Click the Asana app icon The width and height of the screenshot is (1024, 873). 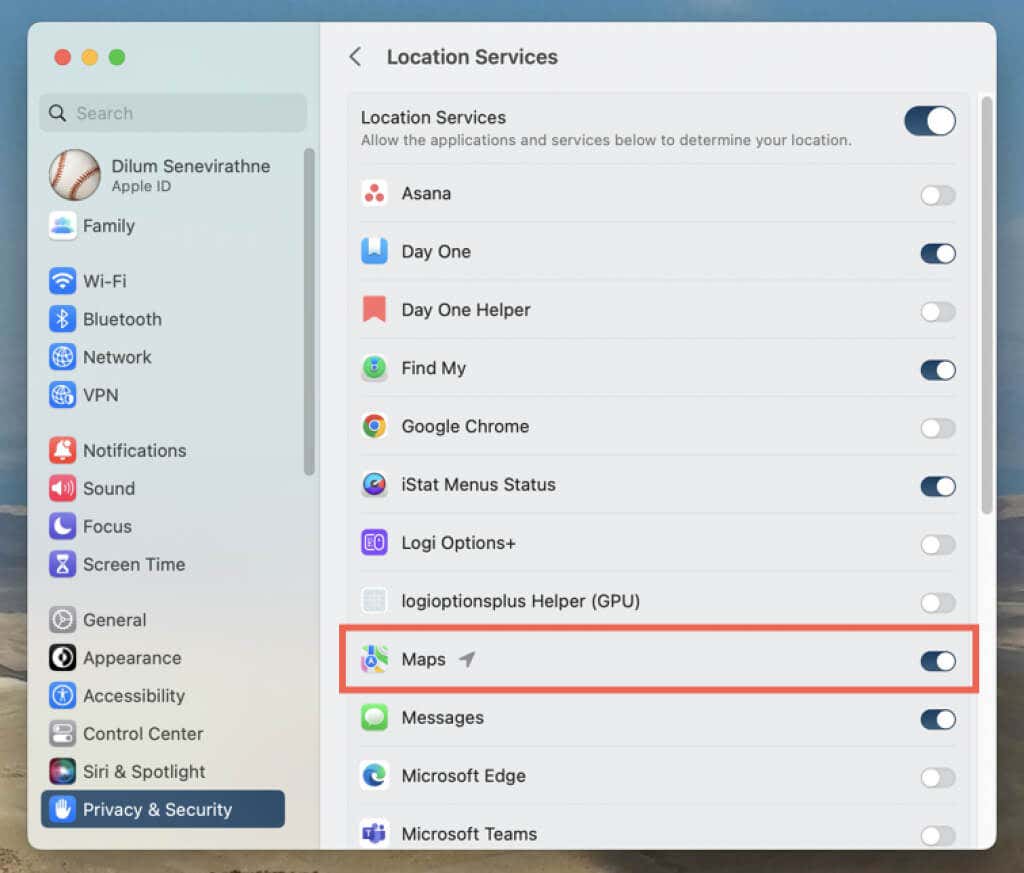[x=374, y=193]
